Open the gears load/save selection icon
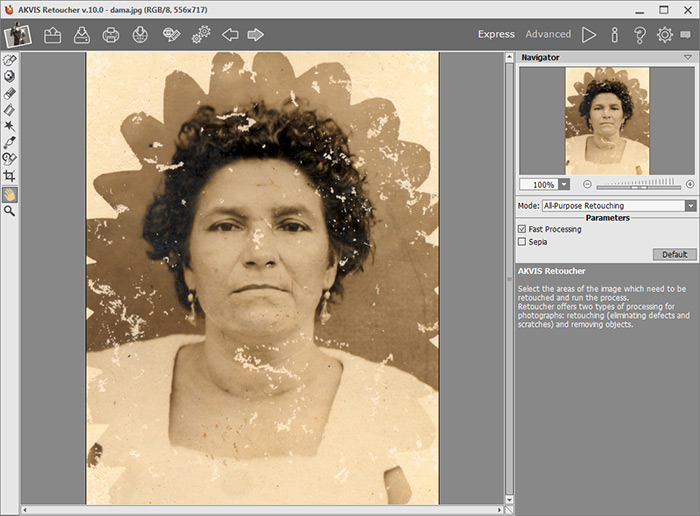The image size is (700, 516). pos(201,35)
